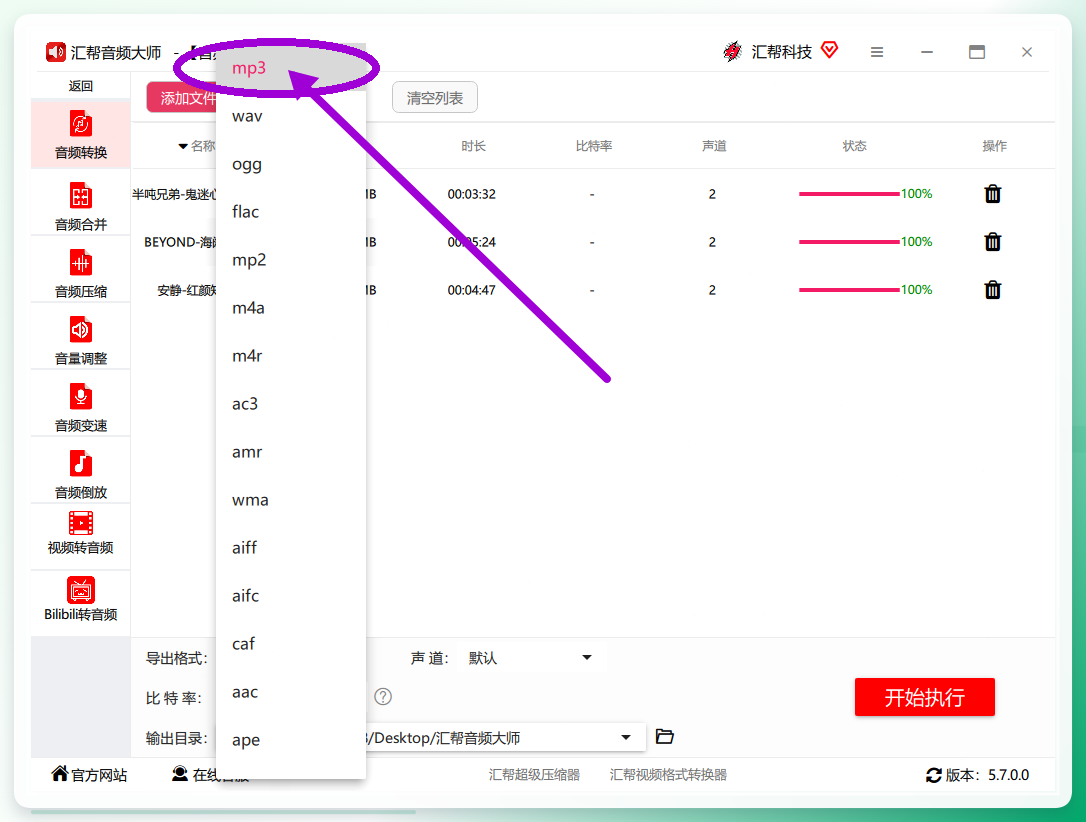Image resolution: width=1086 pixels, height=822 pixels.
Task: Click the 操作 column header
Action: pyautogui.click(x=994, y=146)
